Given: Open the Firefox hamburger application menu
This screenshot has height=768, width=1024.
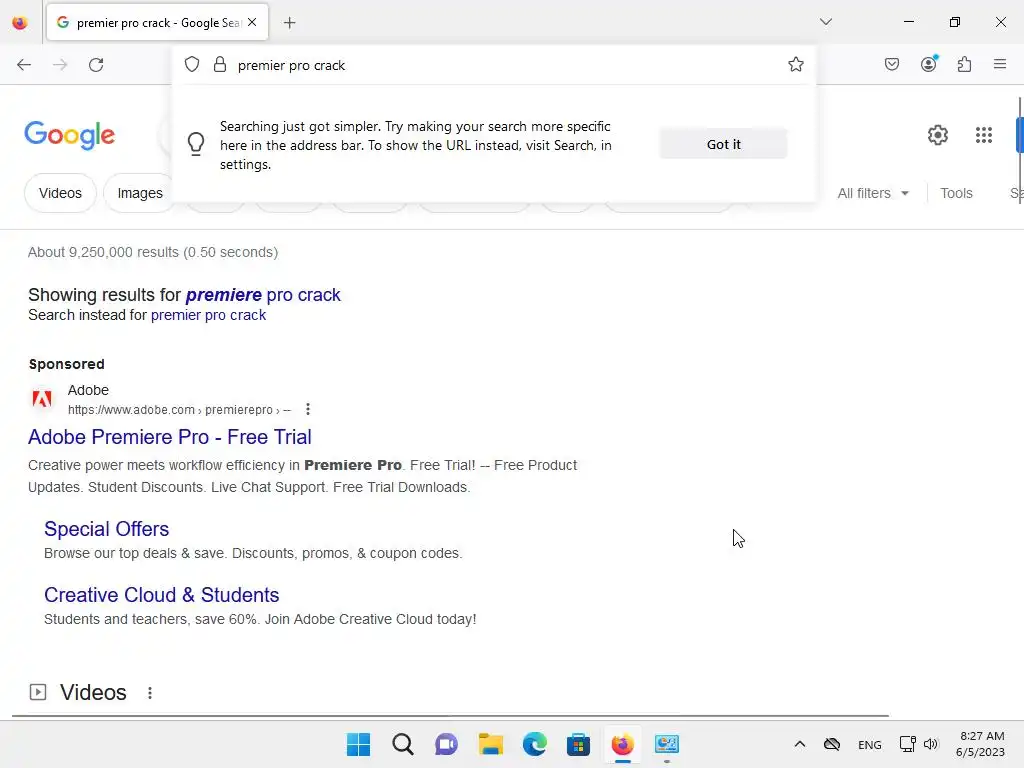Looking at the screenshot, I should pos(1000,64).
